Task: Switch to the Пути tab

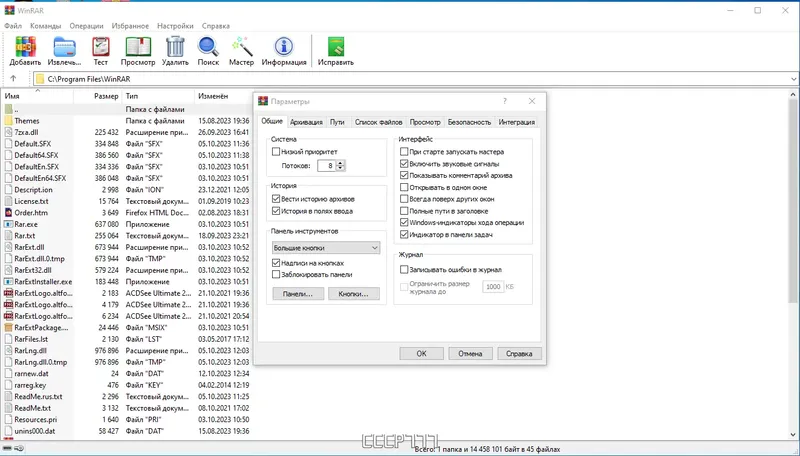Action: pyautogui.click(x=337, y=122)
